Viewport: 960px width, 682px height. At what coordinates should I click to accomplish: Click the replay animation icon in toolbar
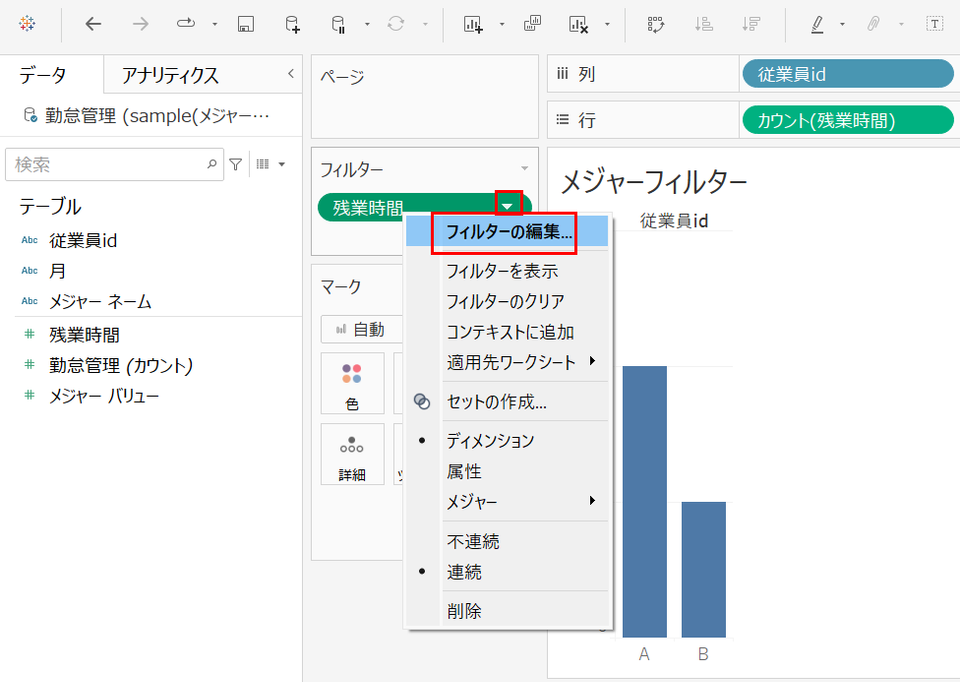tap(186, 24)
